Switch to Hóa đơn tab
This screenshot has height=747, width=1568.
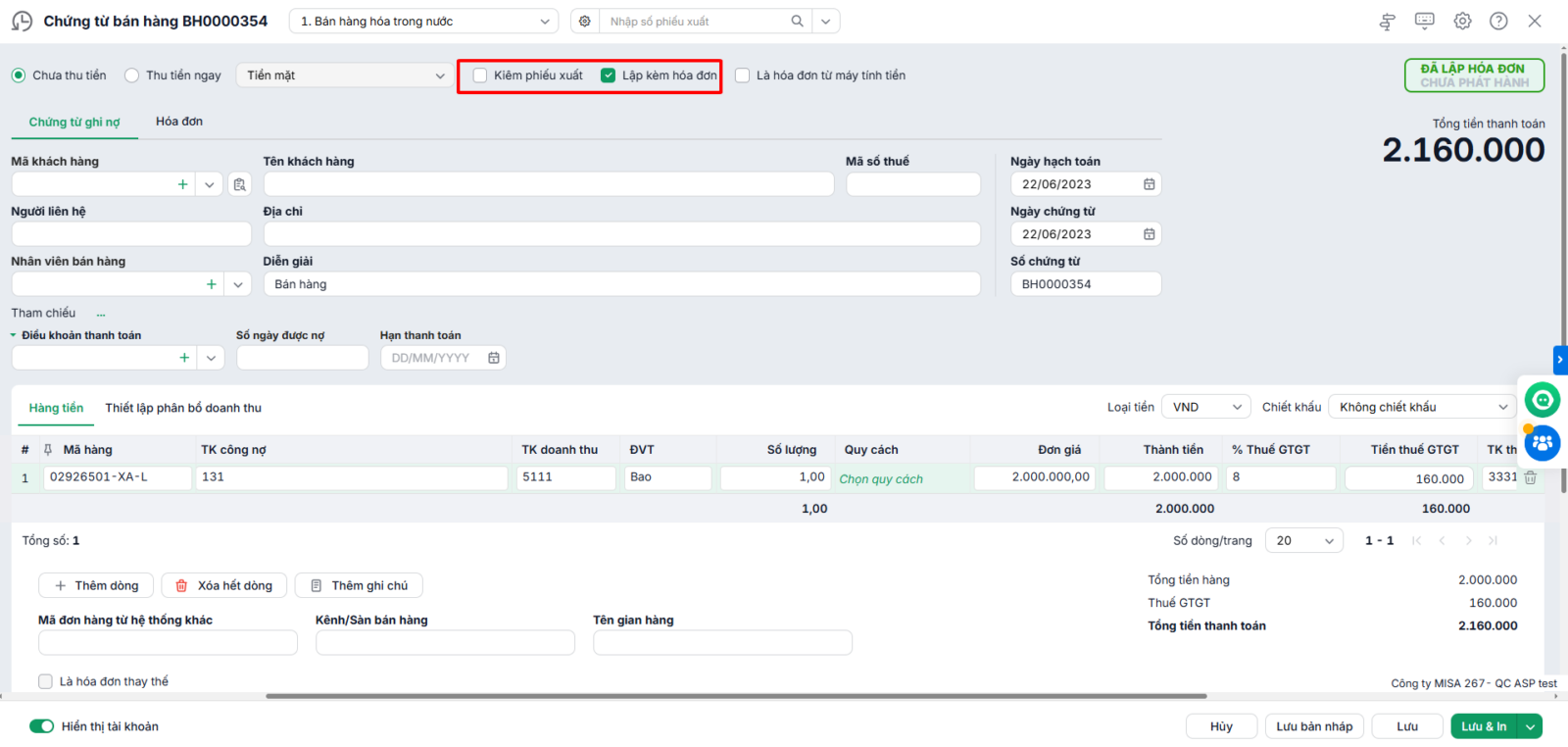coord(179,122)
